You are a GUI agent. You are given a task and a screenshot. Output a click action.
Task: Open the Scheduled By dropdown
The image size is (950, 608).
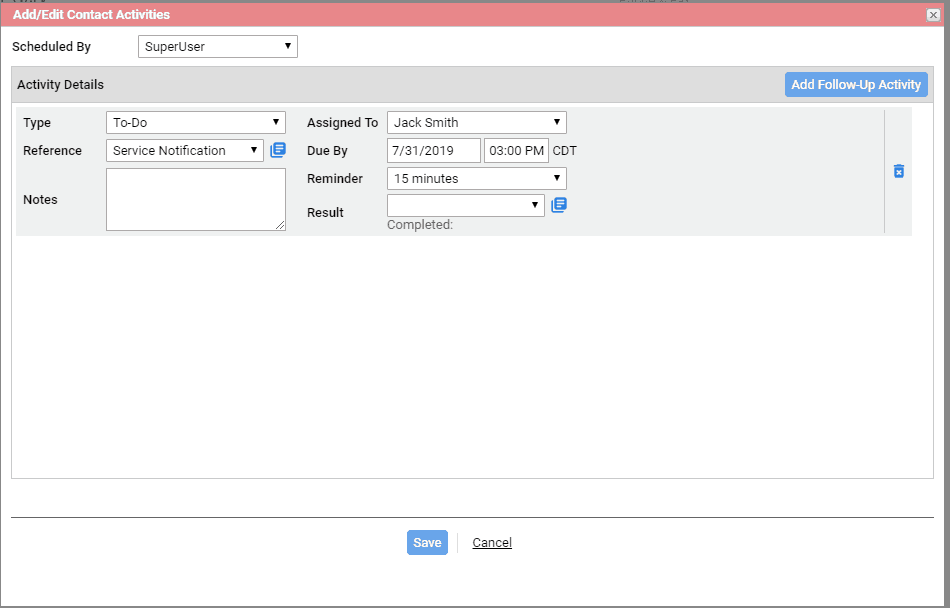pos(218,47)
